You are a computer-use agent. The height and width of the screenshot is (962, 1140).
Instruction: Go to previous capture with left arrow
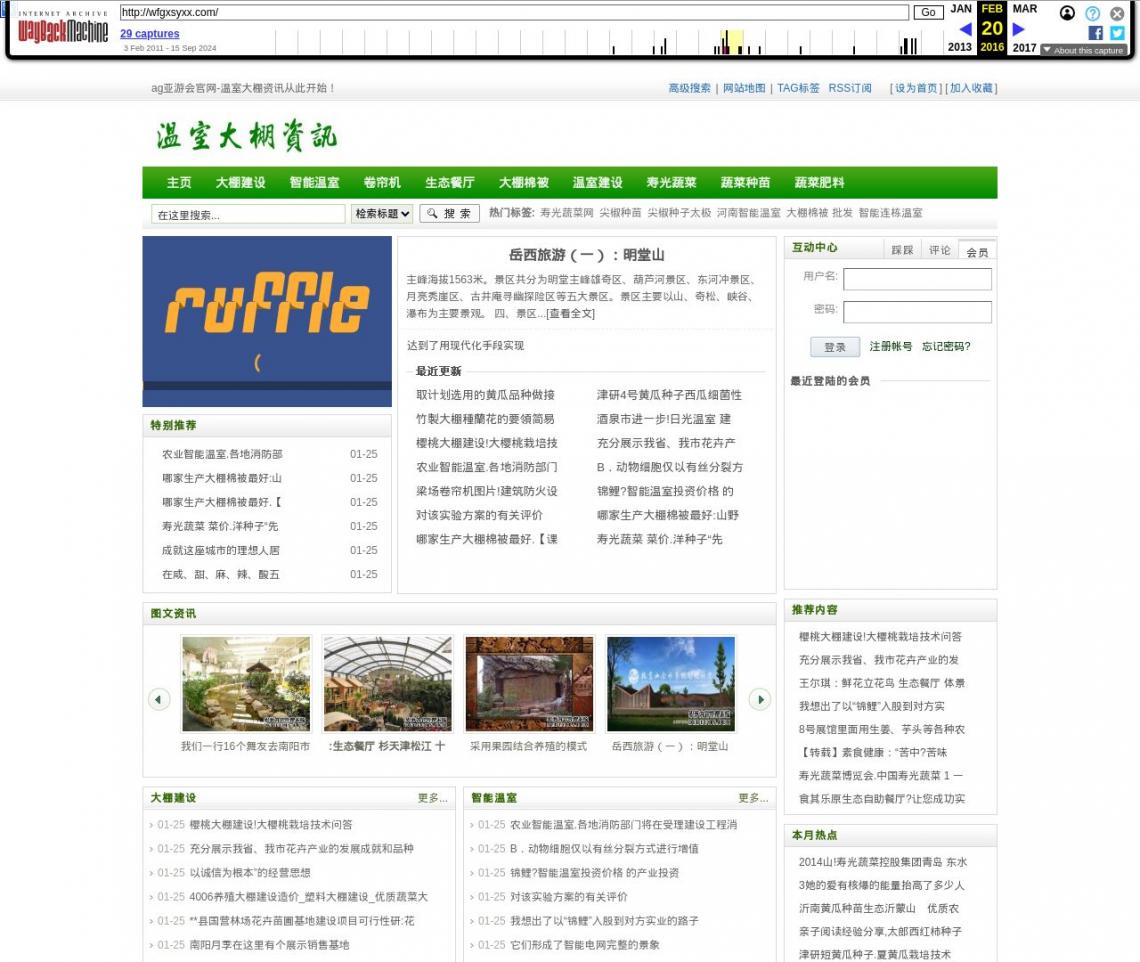[x=966, y=29]
